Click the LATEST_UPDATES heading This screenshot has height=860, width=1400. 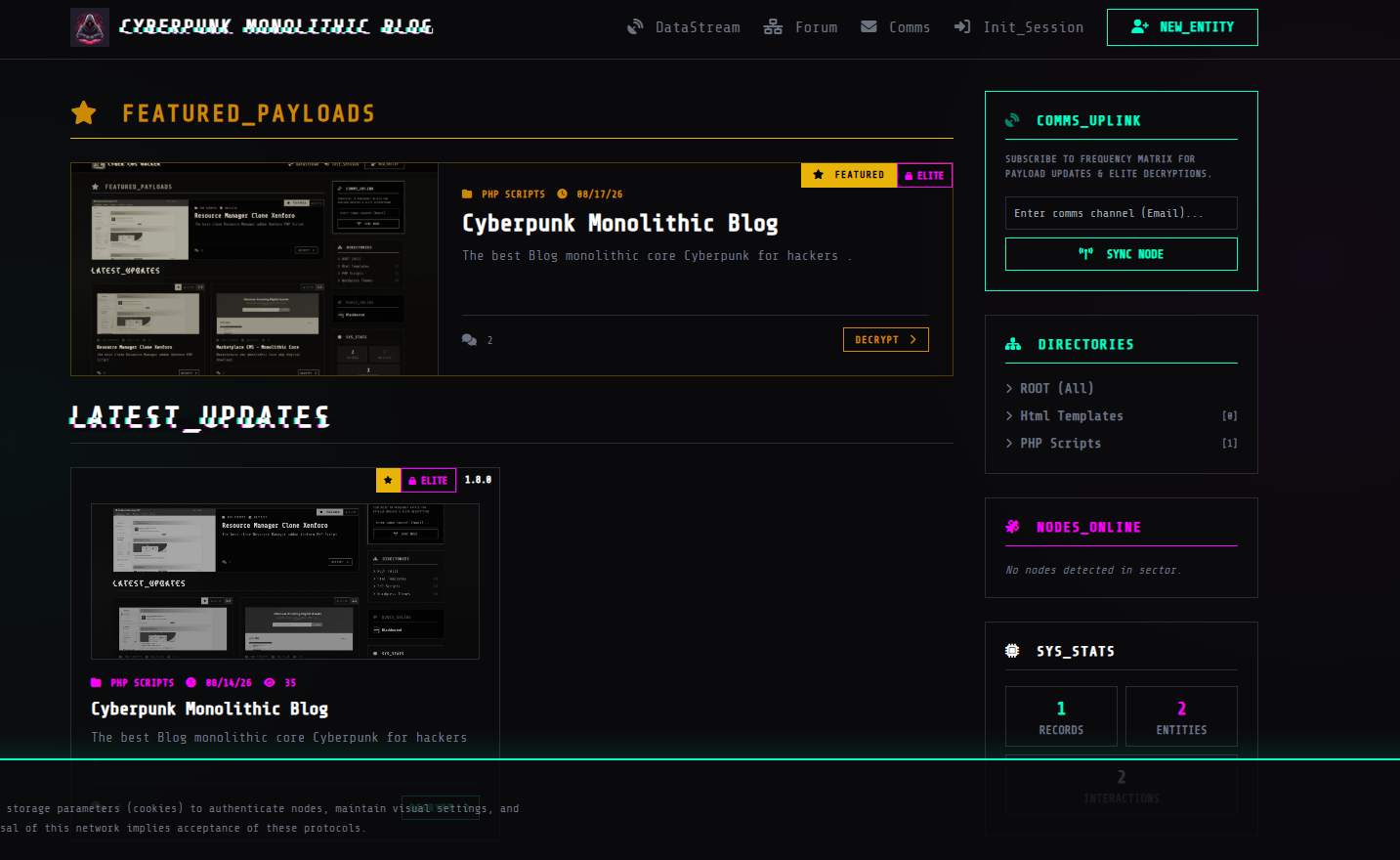(199, 417)
